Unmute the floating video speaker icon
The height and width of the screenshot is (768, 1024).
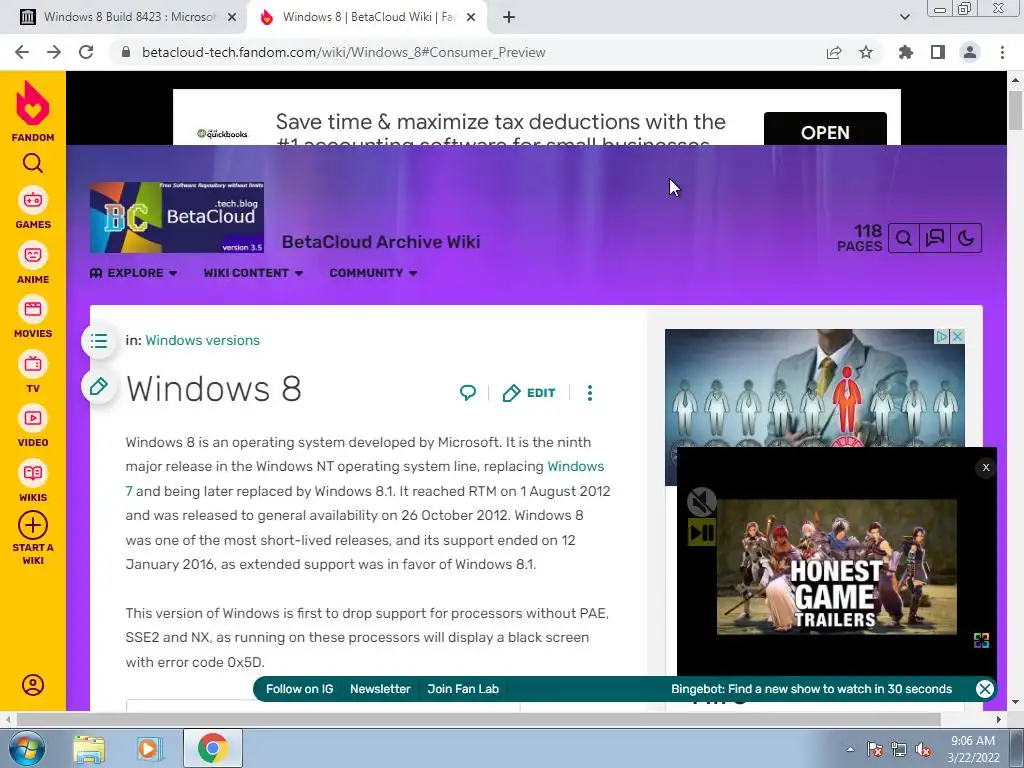[x=701, y=502]
